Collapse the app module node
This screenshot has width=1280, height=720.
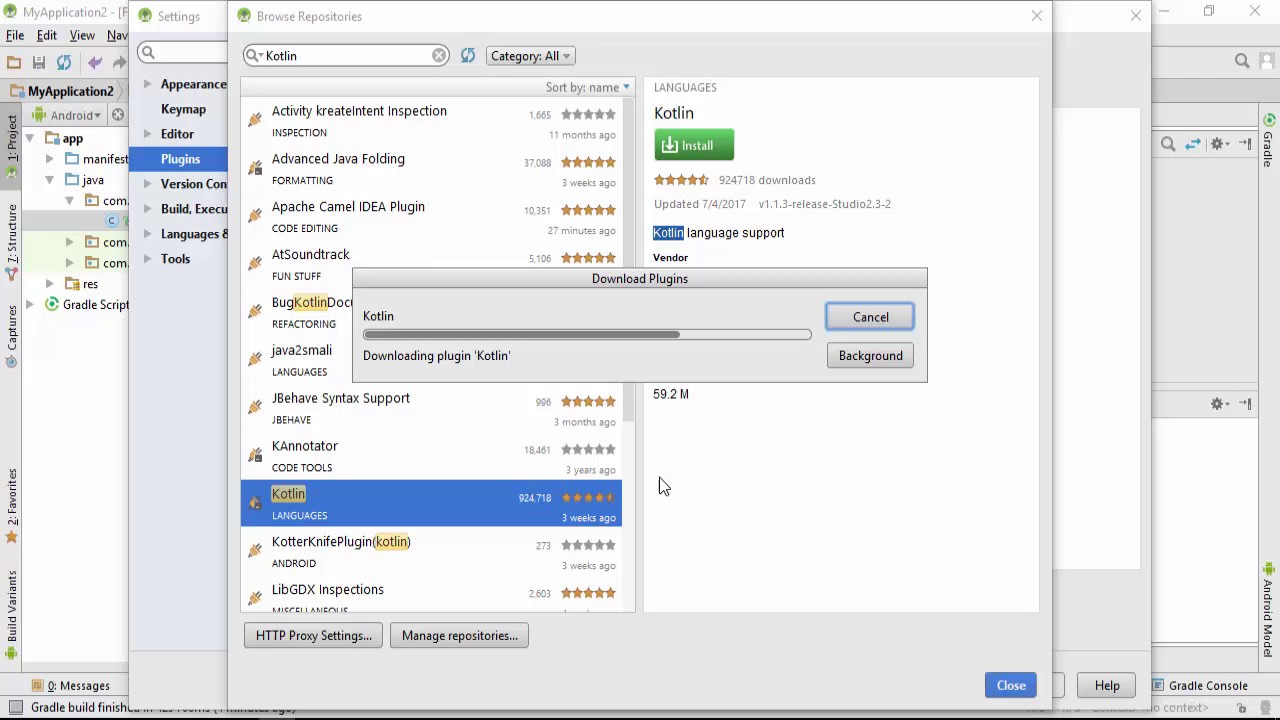coord(30,138)
